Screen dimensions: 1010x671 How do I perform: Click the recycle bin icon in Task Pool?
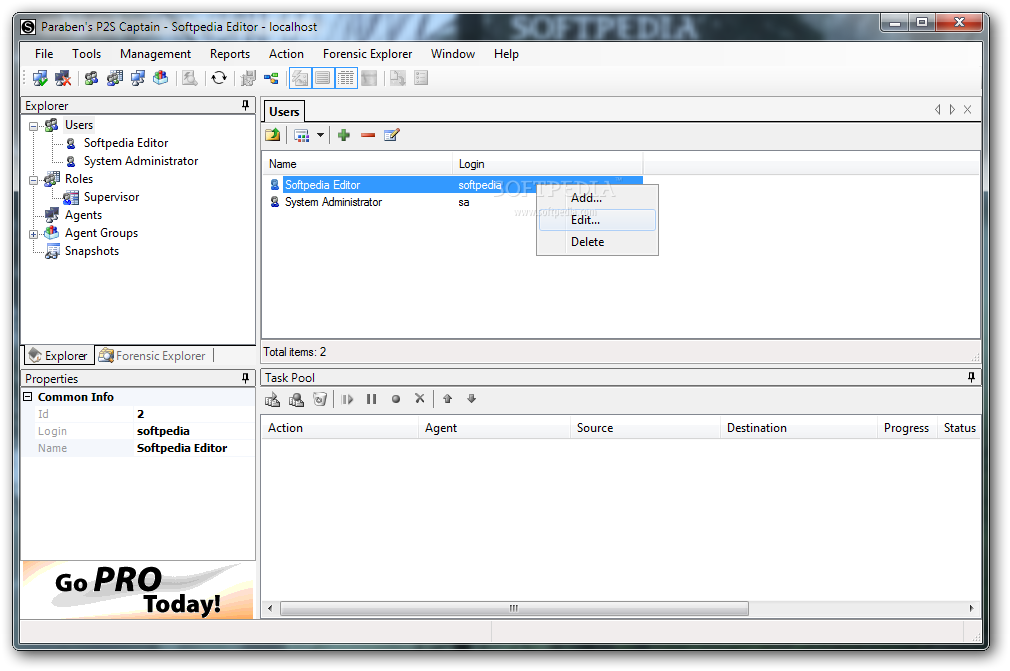pos(319,399)
